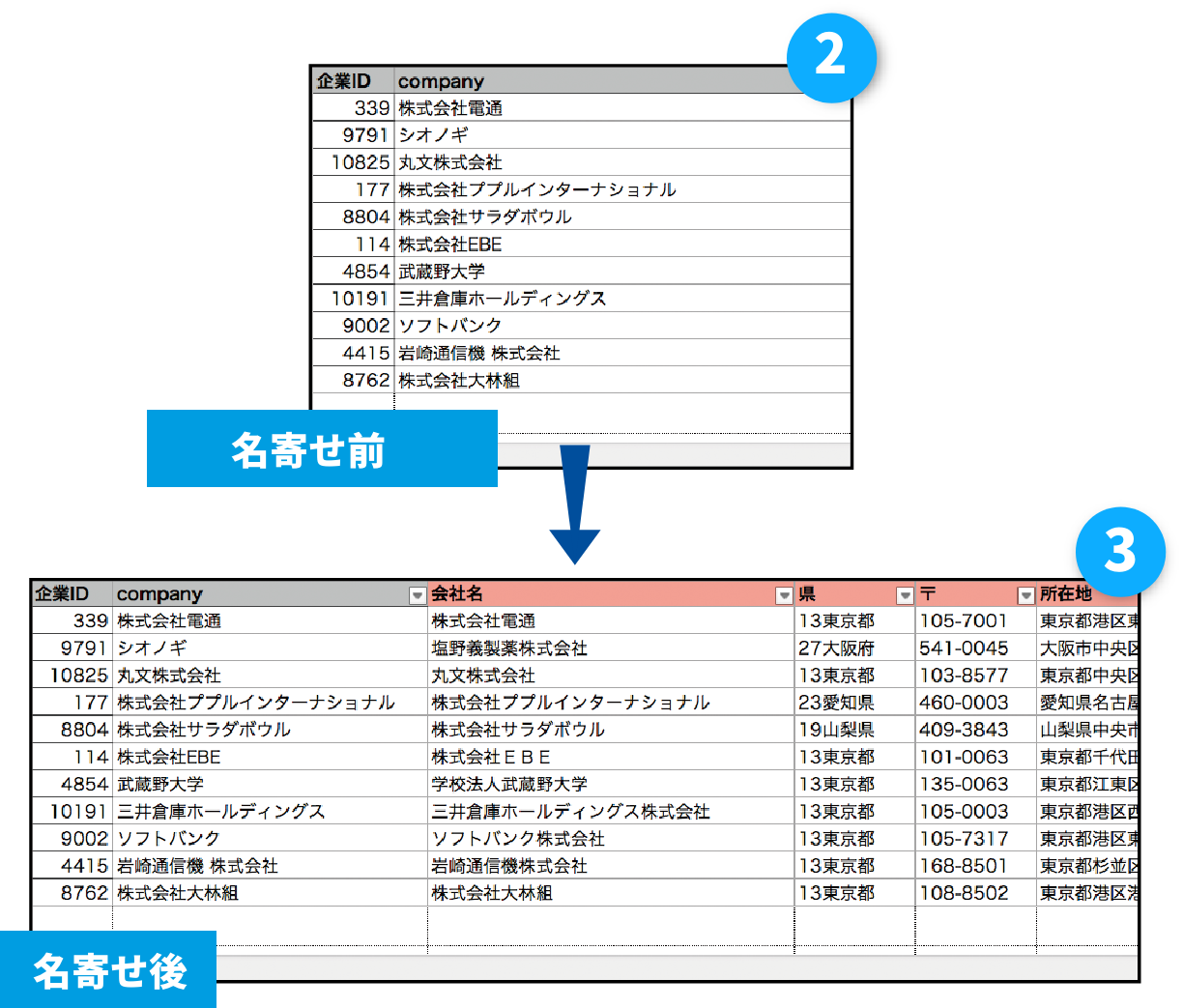Click cell ソフトバンク株式会社
The image size is (1183, 1008).
pyautogui.click(x=611, y=839)
